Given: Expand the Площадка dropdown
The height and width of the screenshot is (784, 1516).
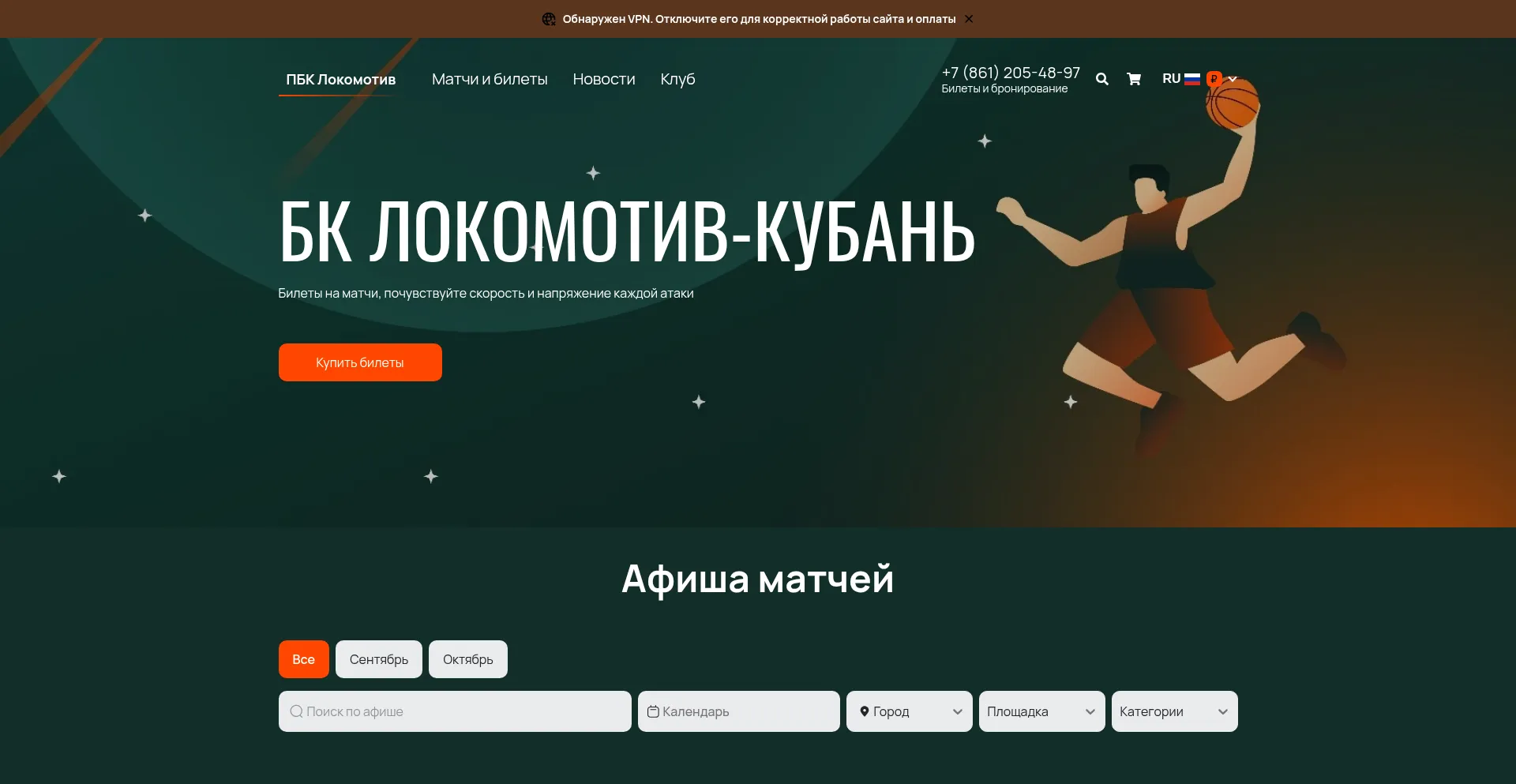Looking at the screenshot, I should coord(1042,711).
